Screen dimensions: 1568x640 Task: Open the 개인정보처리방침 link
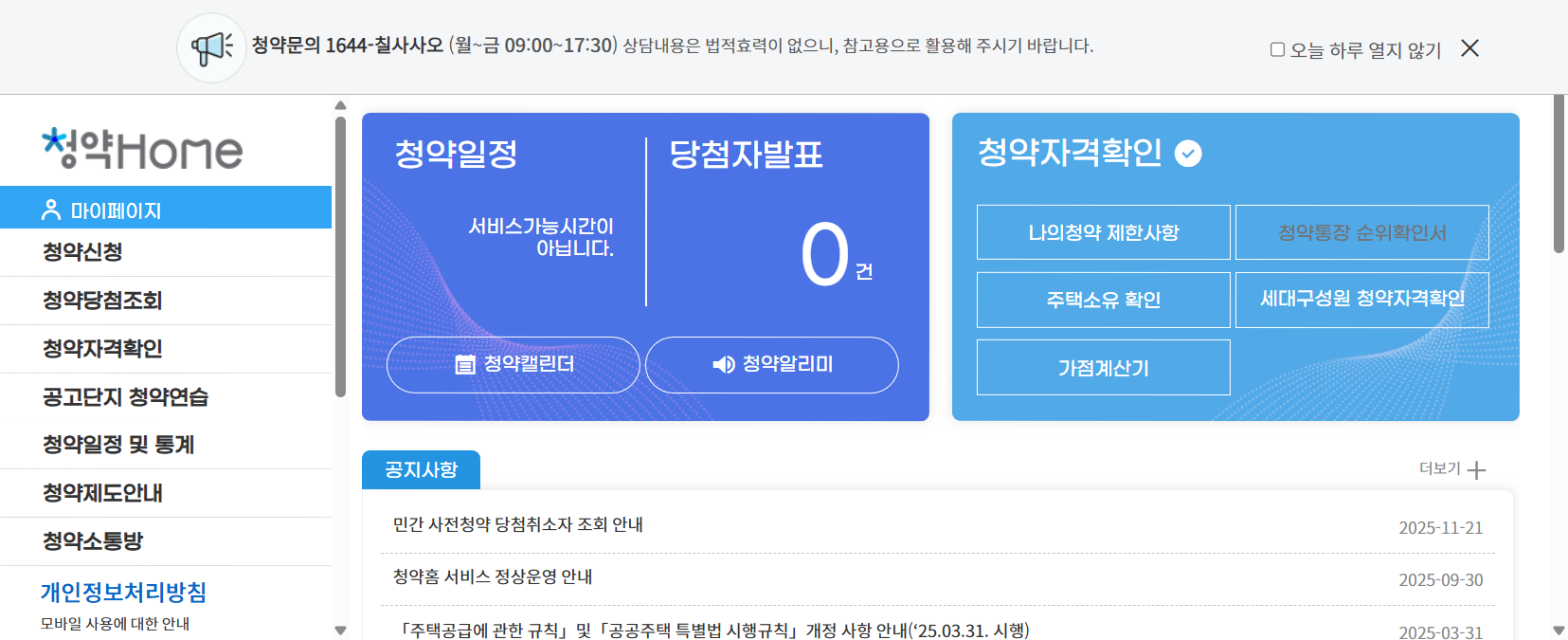tap(123, 593)
